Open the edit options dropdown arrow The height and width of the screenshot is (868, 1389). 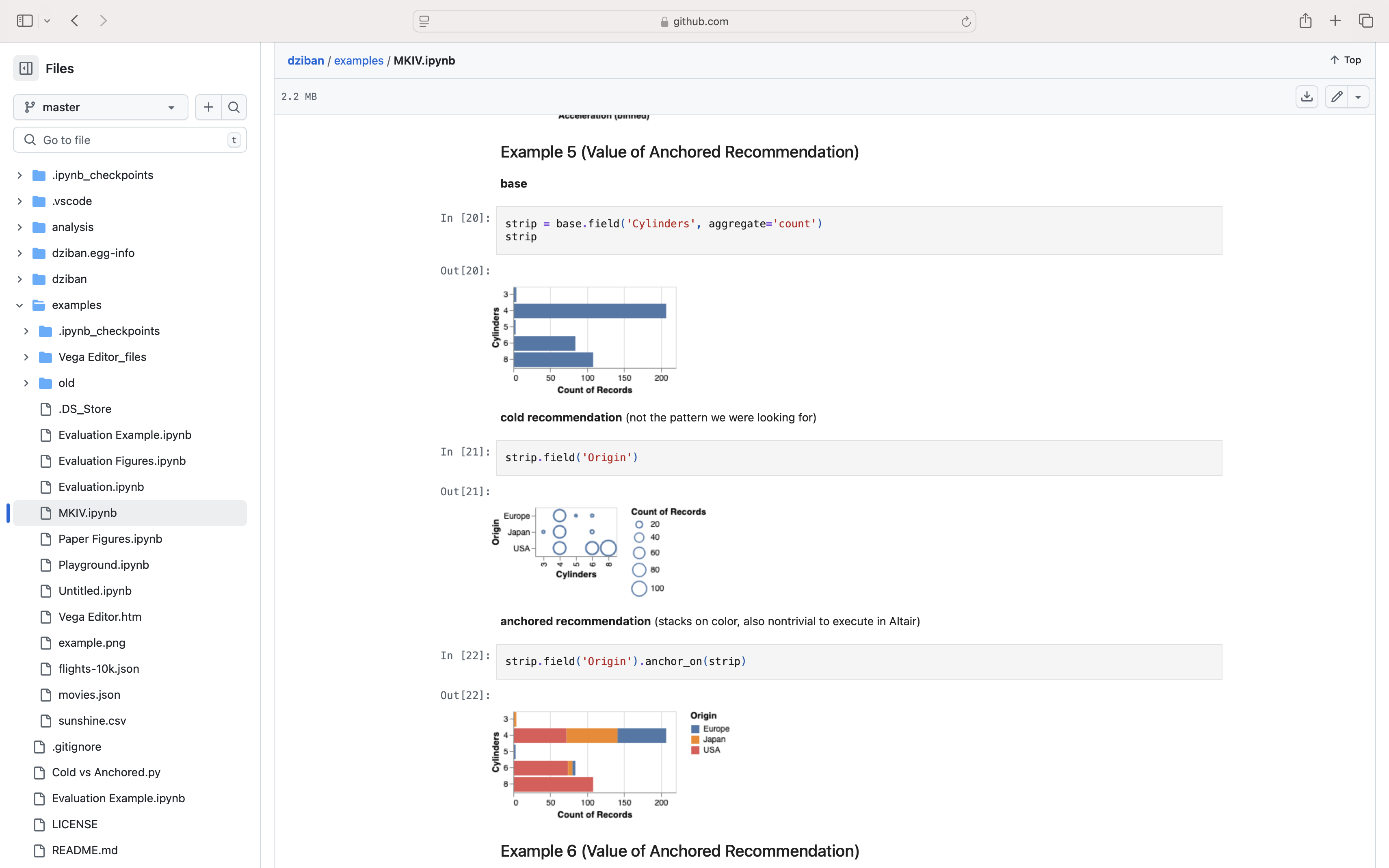pos(1359,97)
